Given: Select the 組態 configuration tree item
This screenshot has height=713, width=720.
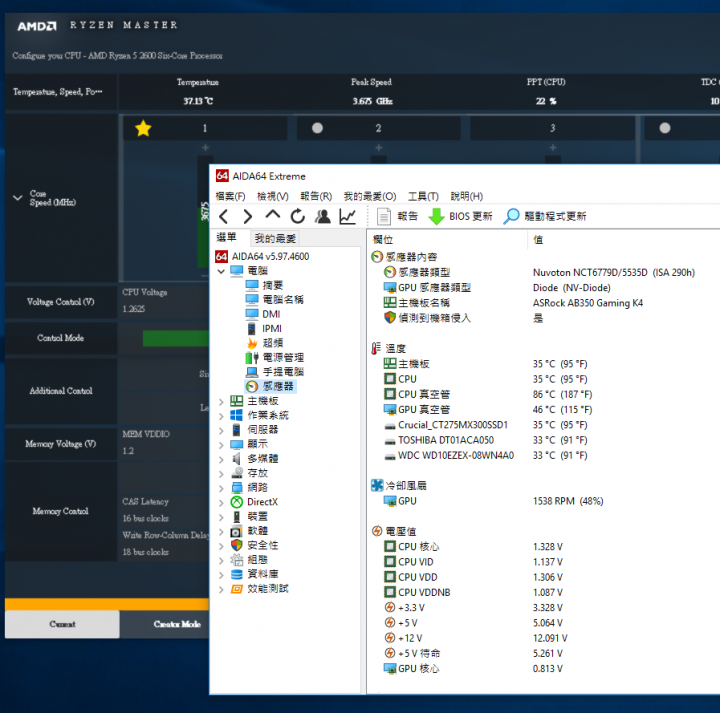Looking at the screenshot, I should click(249, 560).
